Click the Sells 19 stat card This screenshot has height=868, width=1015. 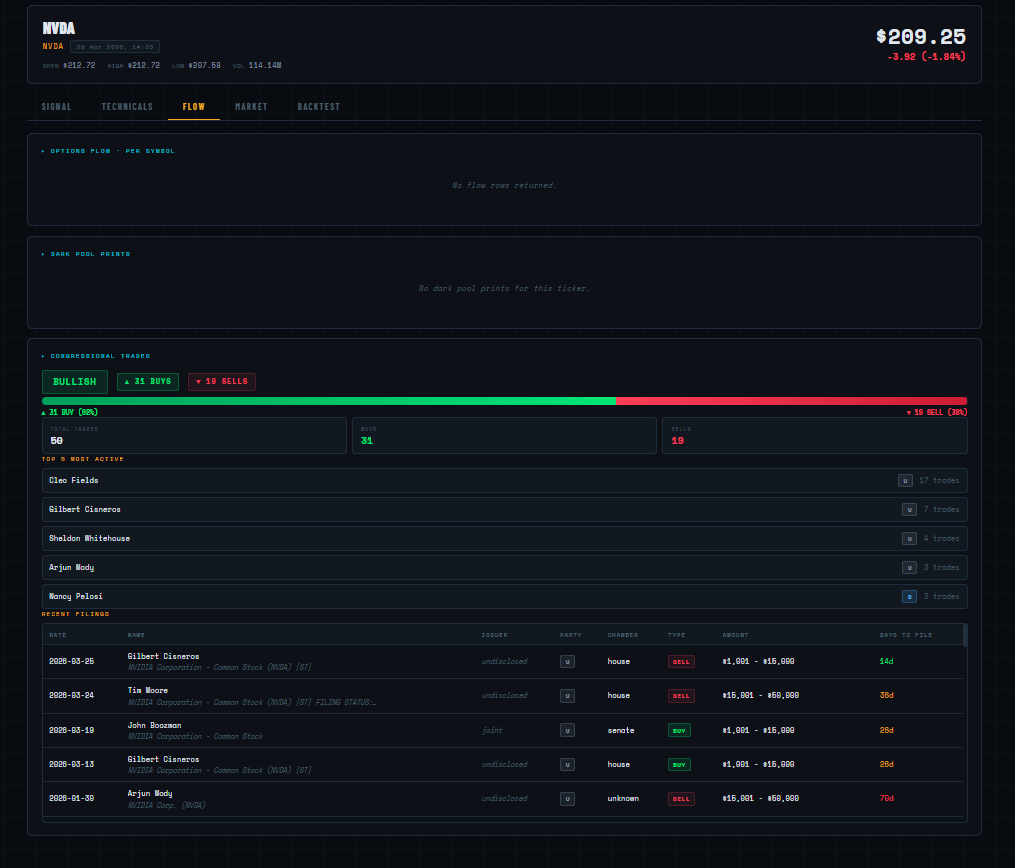coord(814,436)
